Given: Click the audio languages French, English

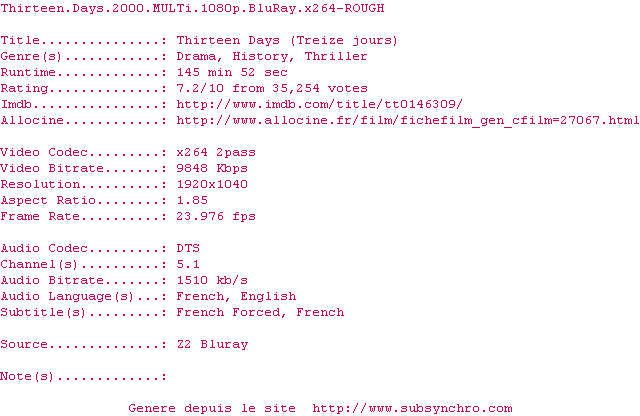Looking at the screenshot, I should (x=236, y=296).
